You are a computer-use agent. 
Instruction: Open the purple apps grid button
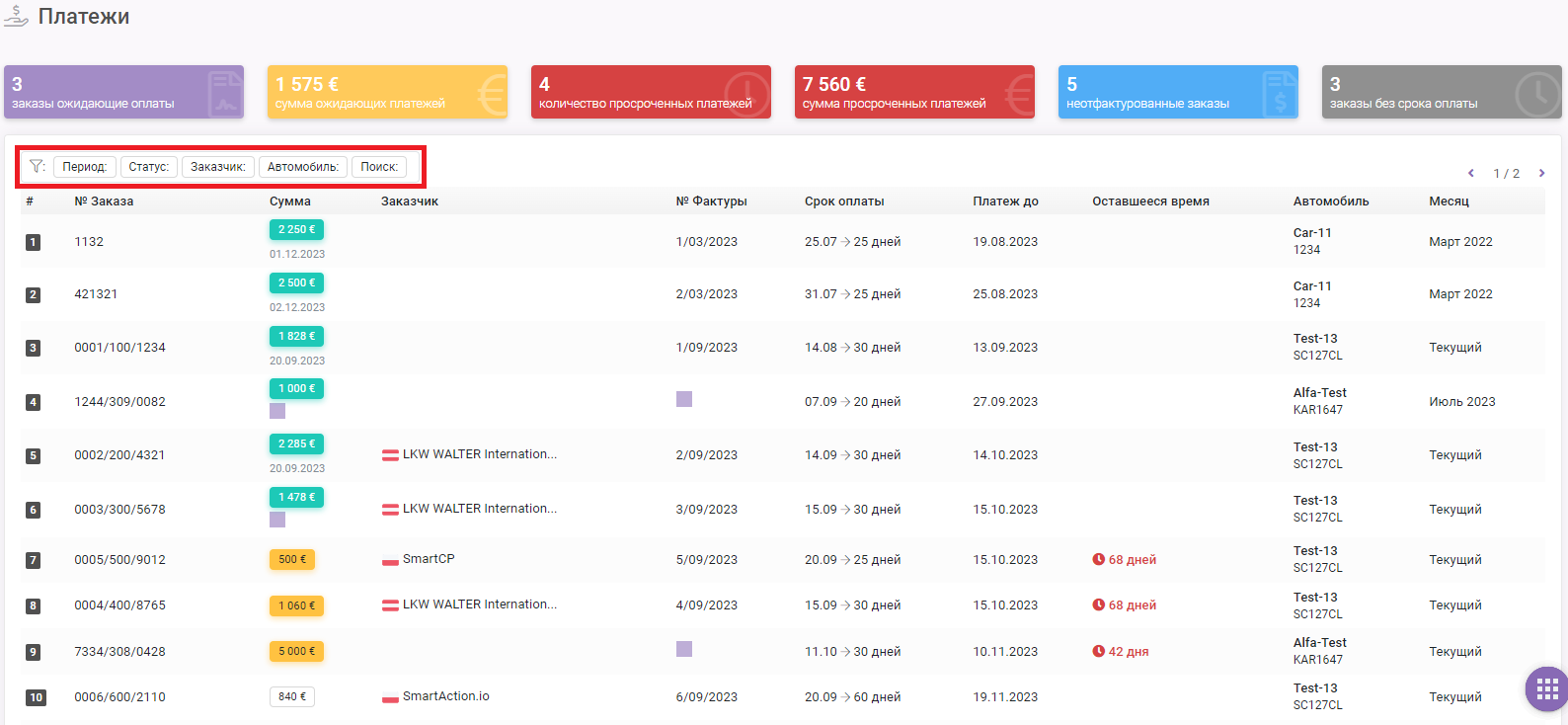click(1547, 688)
